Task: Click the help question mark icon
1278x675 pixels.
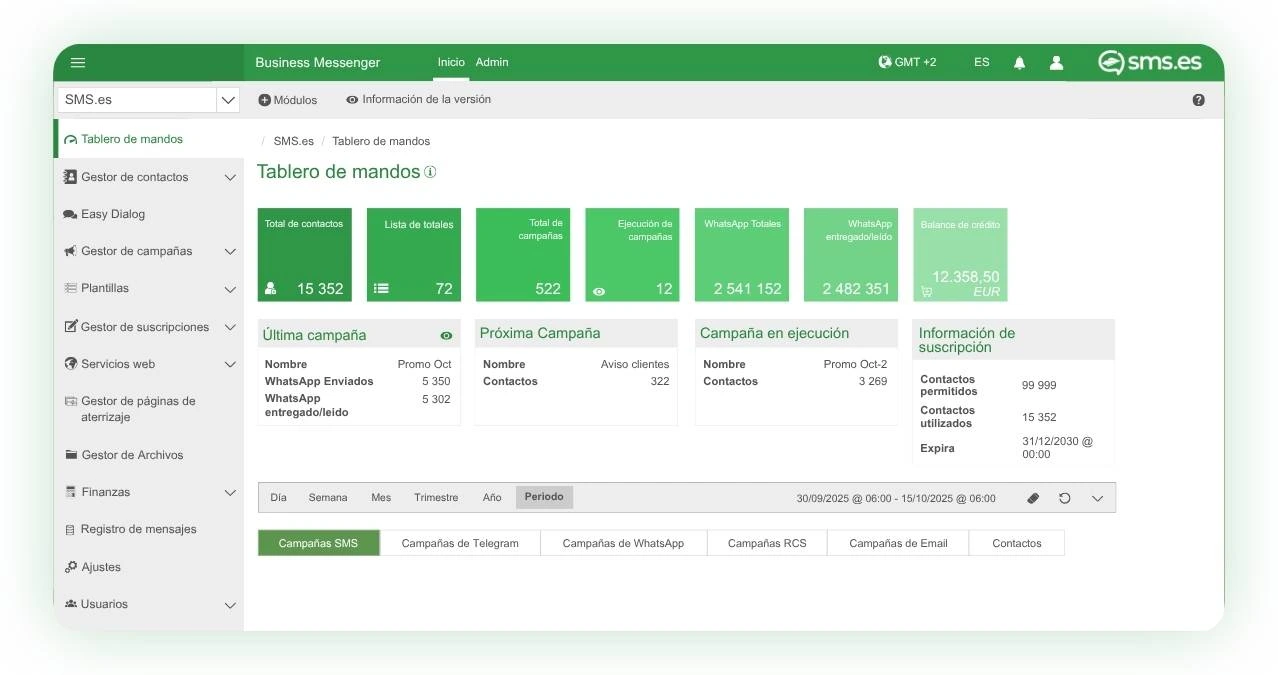Action: 1198,100
